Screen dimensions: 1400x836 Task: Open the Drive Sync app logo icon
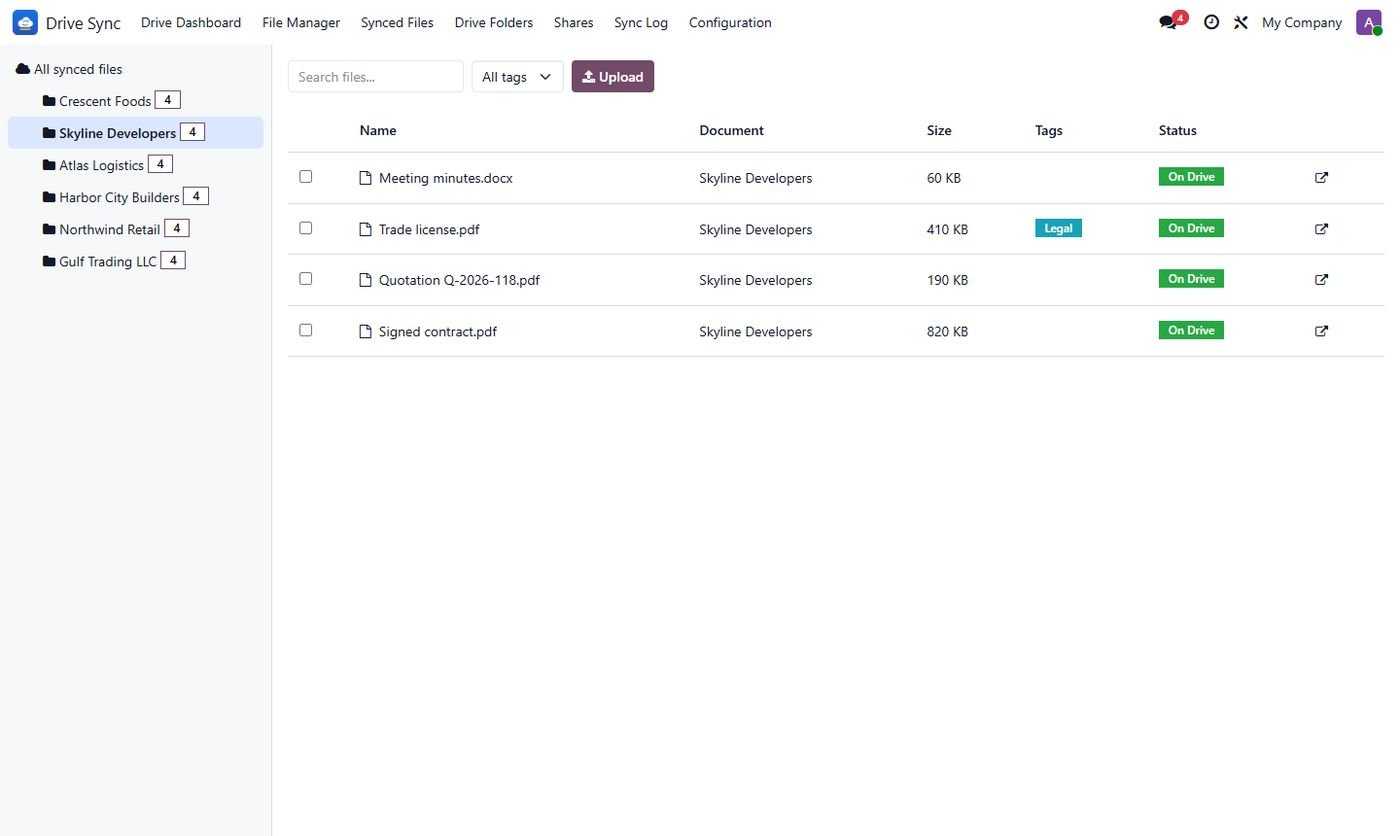pos(25,22)
